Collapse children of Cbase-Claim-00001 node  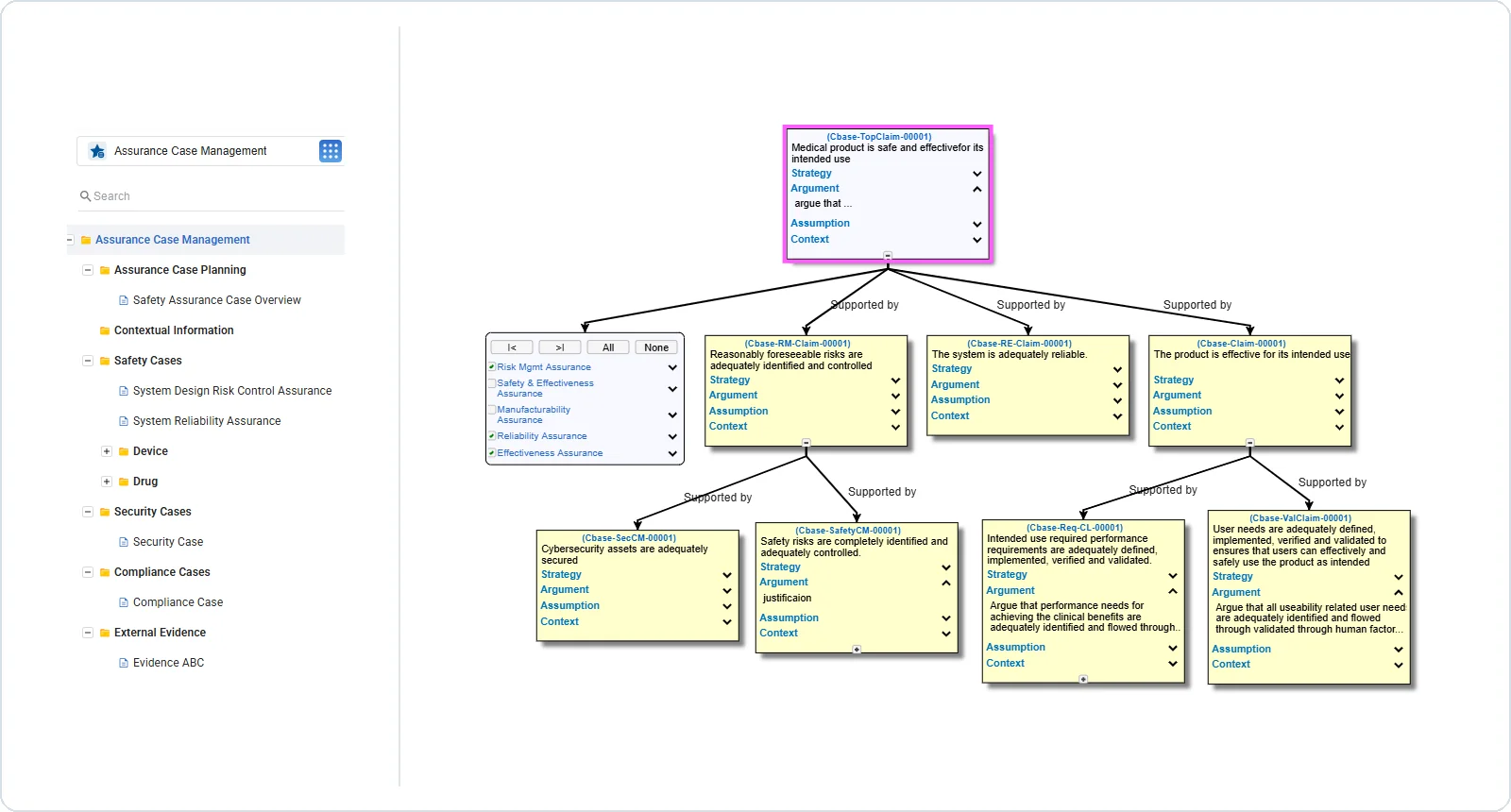coord(1249,443)
